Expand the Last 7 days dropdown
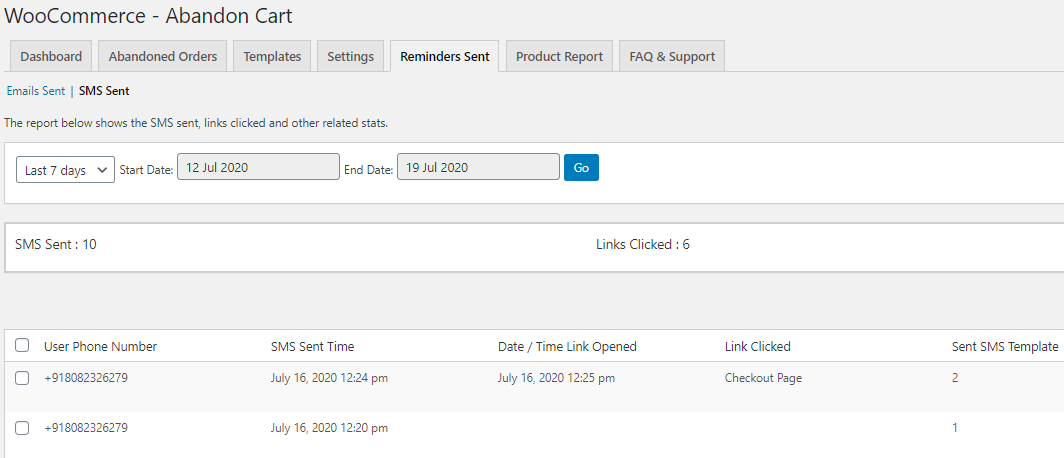Image resolution: width=1064 pixels, height=458 pixels. (65, 170)
